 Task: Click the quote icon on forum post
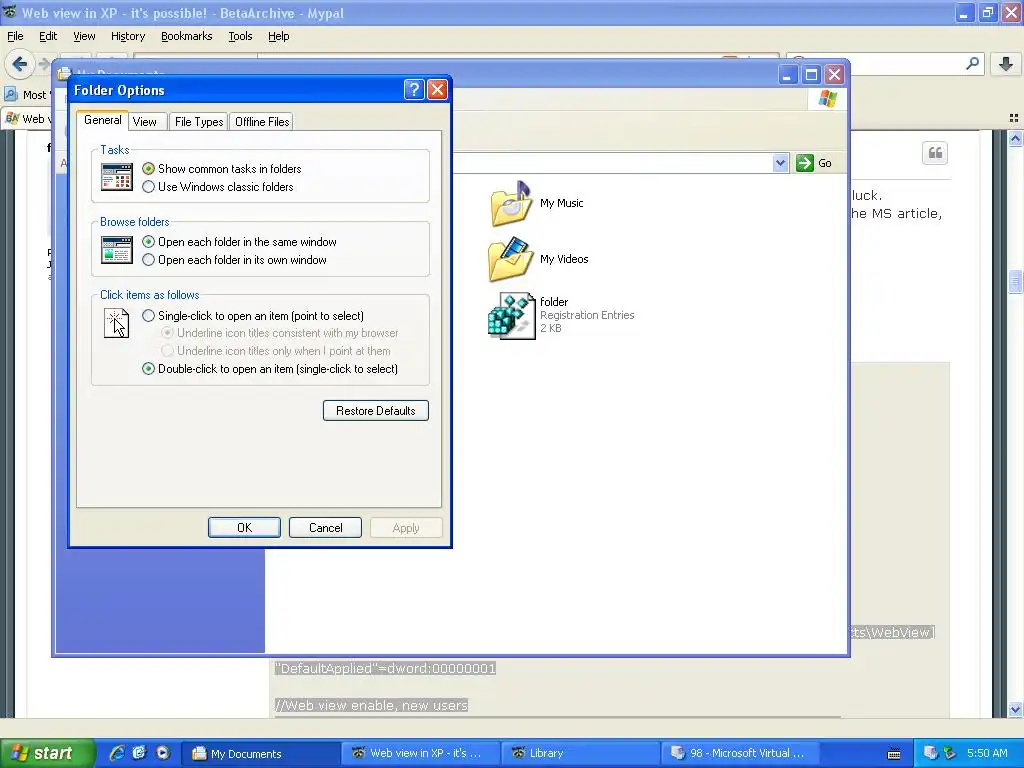pos(935,153)
